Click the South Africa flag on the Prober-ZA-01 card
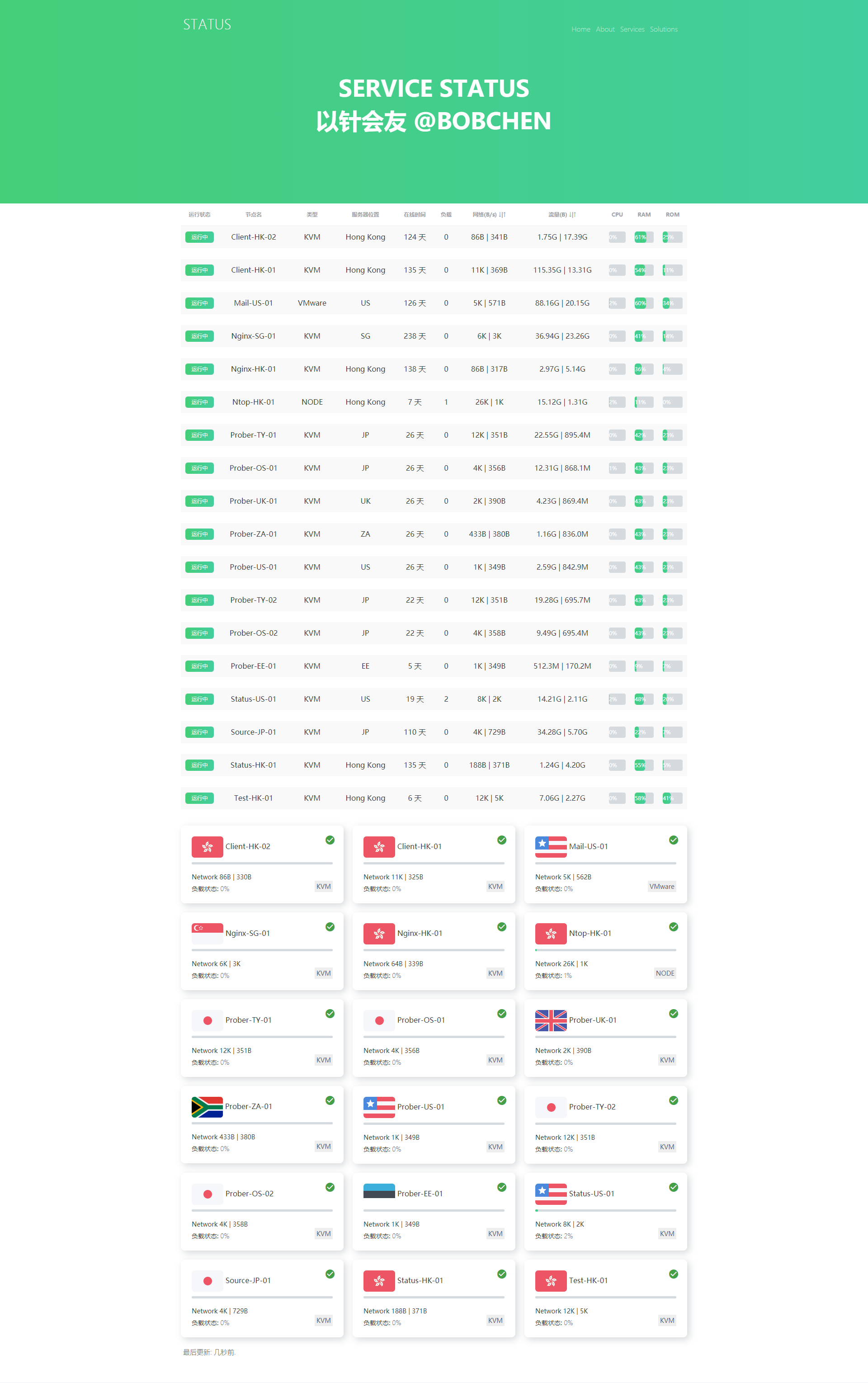Screen dimensions: 868x1383 click(x=207, y=1106)
